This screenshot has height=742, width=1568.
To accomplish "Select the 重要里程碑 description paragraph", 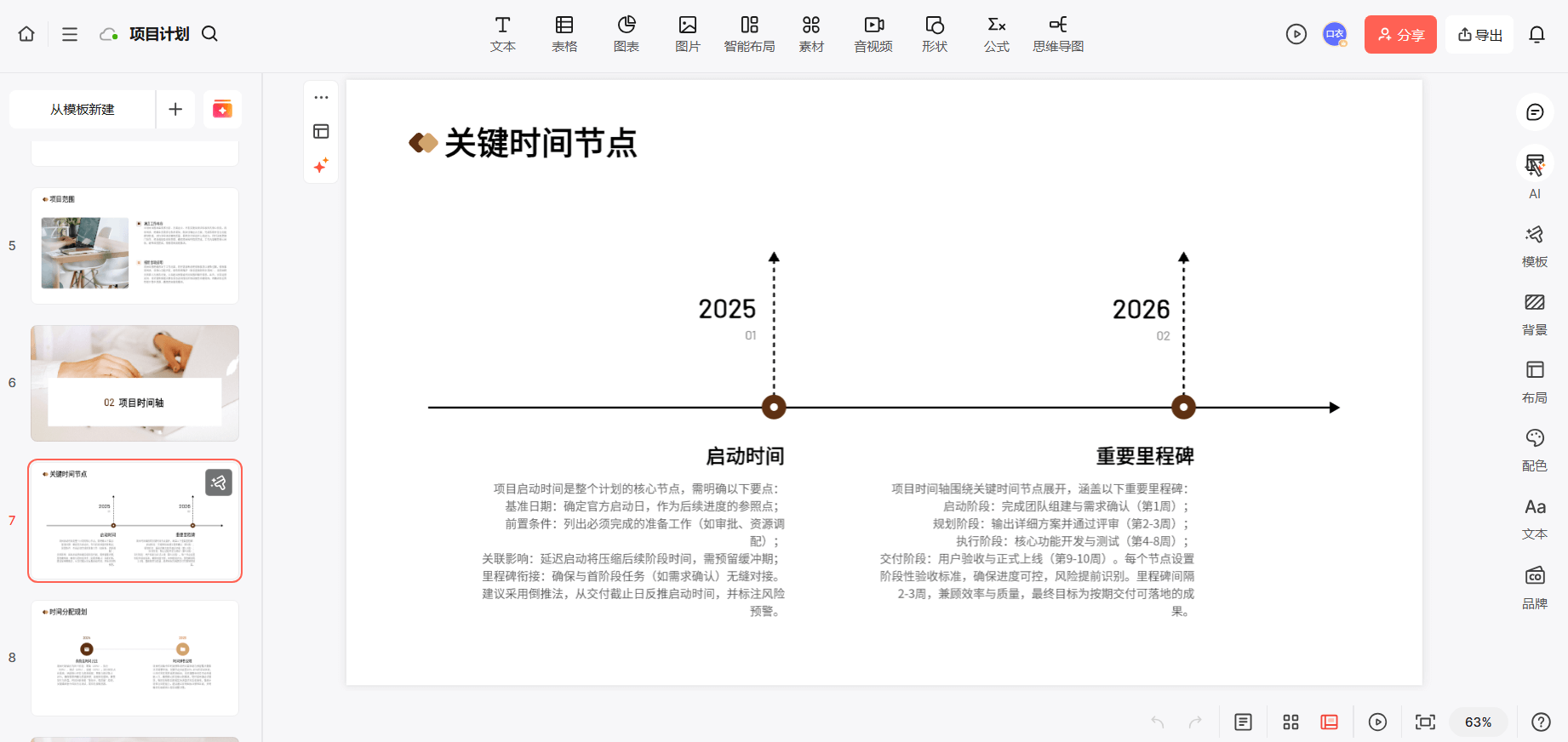I will coord(1037,550).
